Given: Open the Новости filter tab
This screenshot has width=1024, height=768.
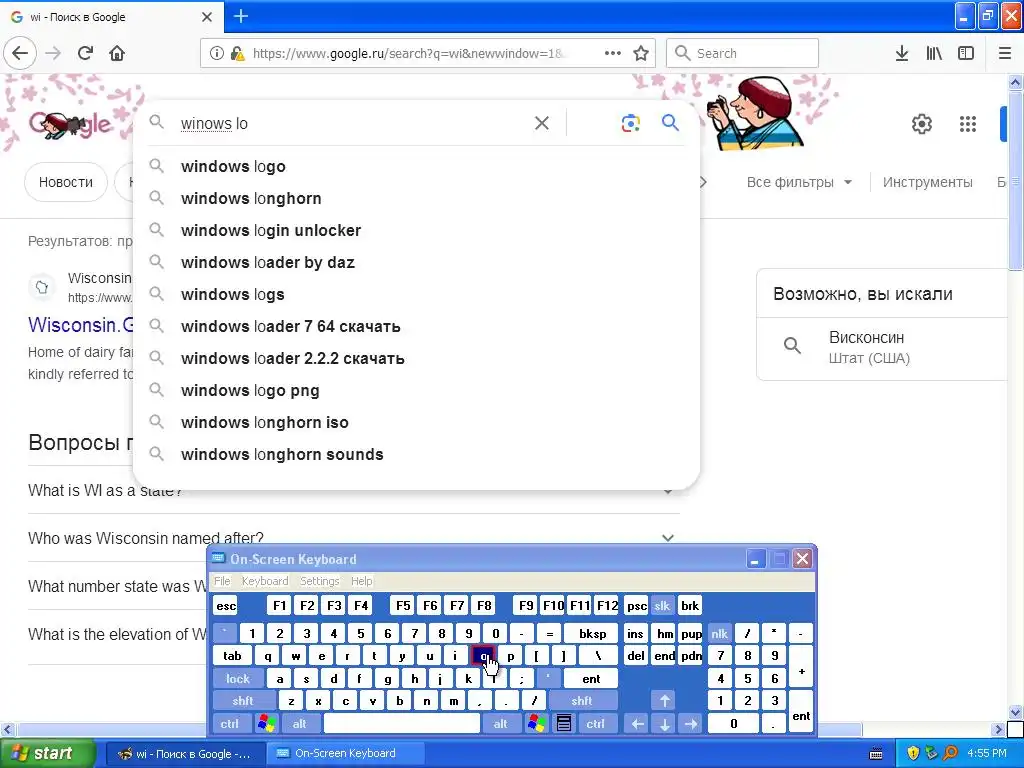Looking at the screenshot, I should coord(65,182).
